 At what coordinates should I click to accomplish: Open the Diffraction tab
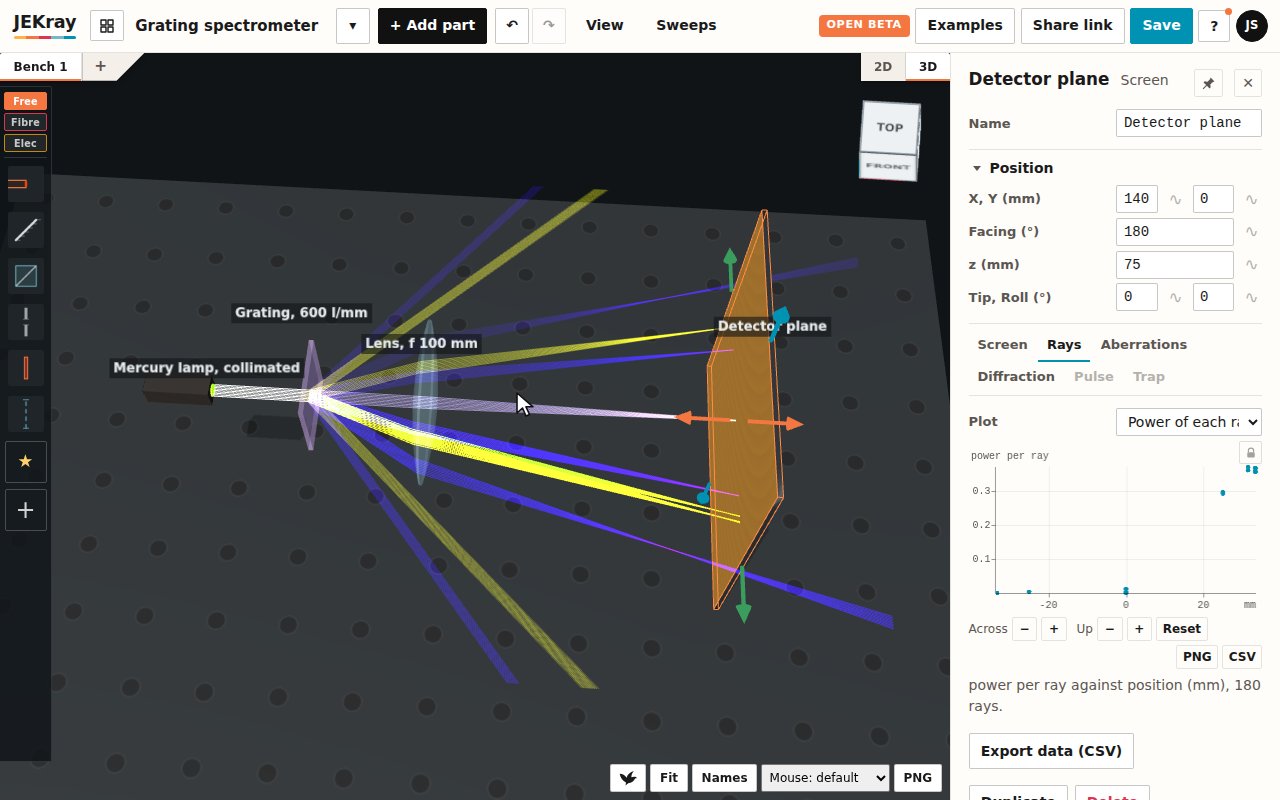[x=1016, y=377]
